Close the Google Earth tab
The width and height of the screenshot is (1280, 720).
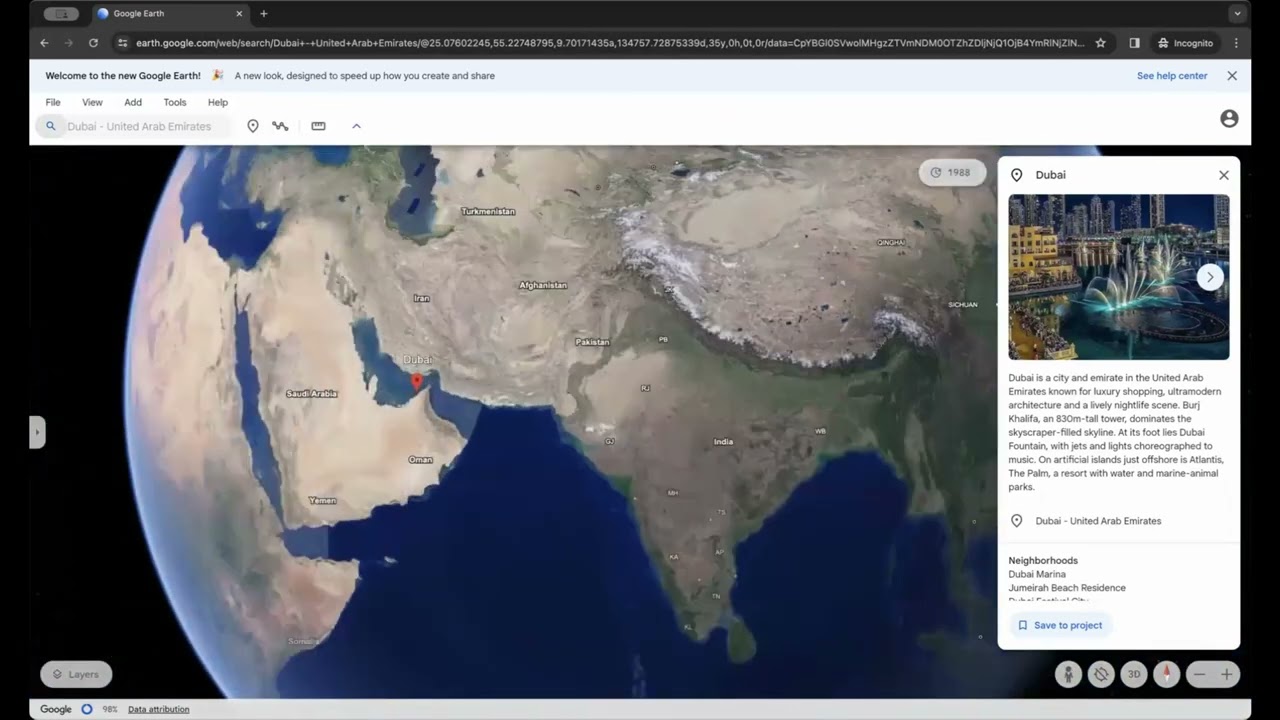pos(239,14)
